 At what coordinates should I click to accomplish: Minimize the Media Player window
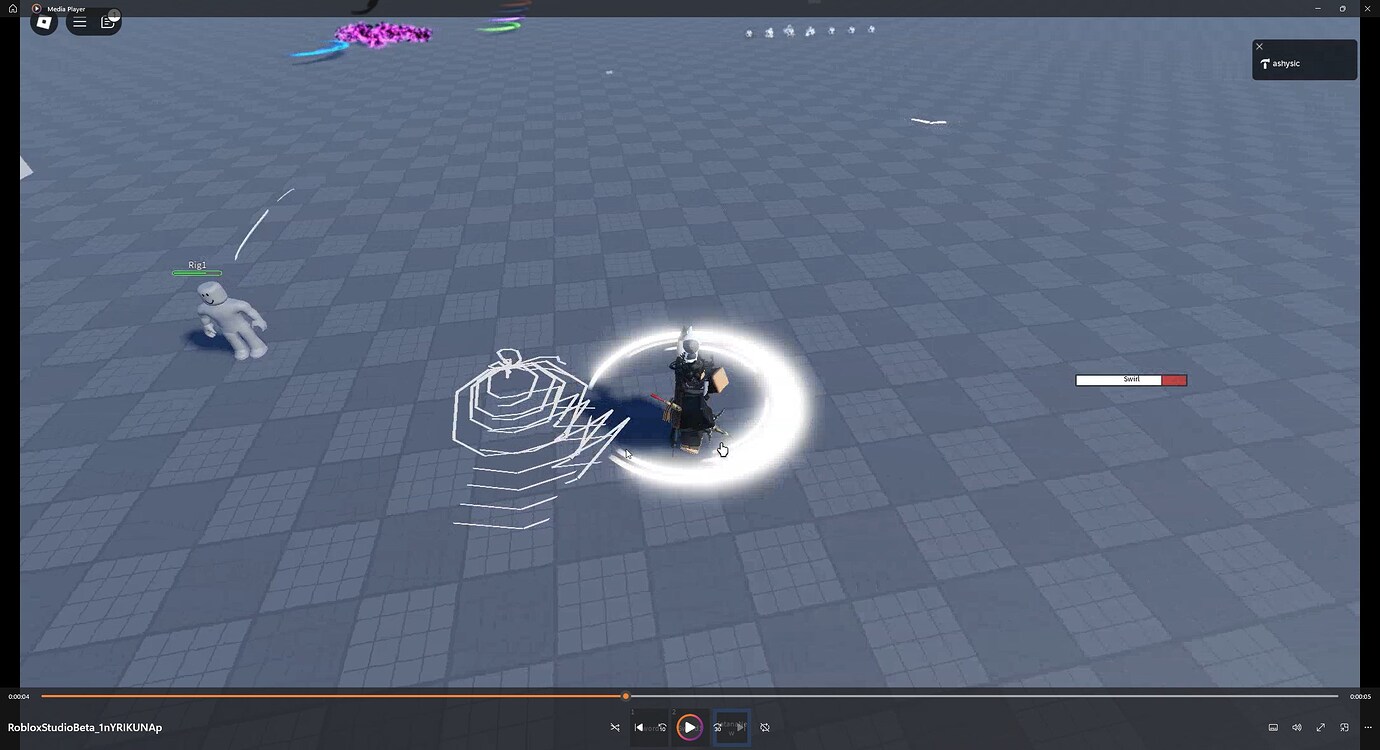pos(1317,9)
